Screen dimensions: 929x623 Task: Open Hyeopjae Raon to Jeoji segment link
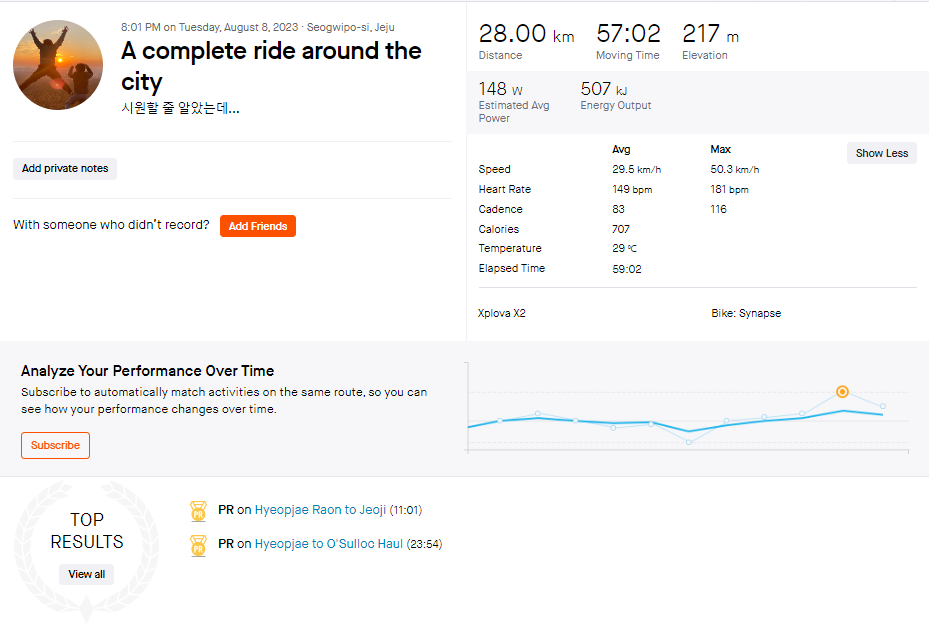[x=320, y=510]
